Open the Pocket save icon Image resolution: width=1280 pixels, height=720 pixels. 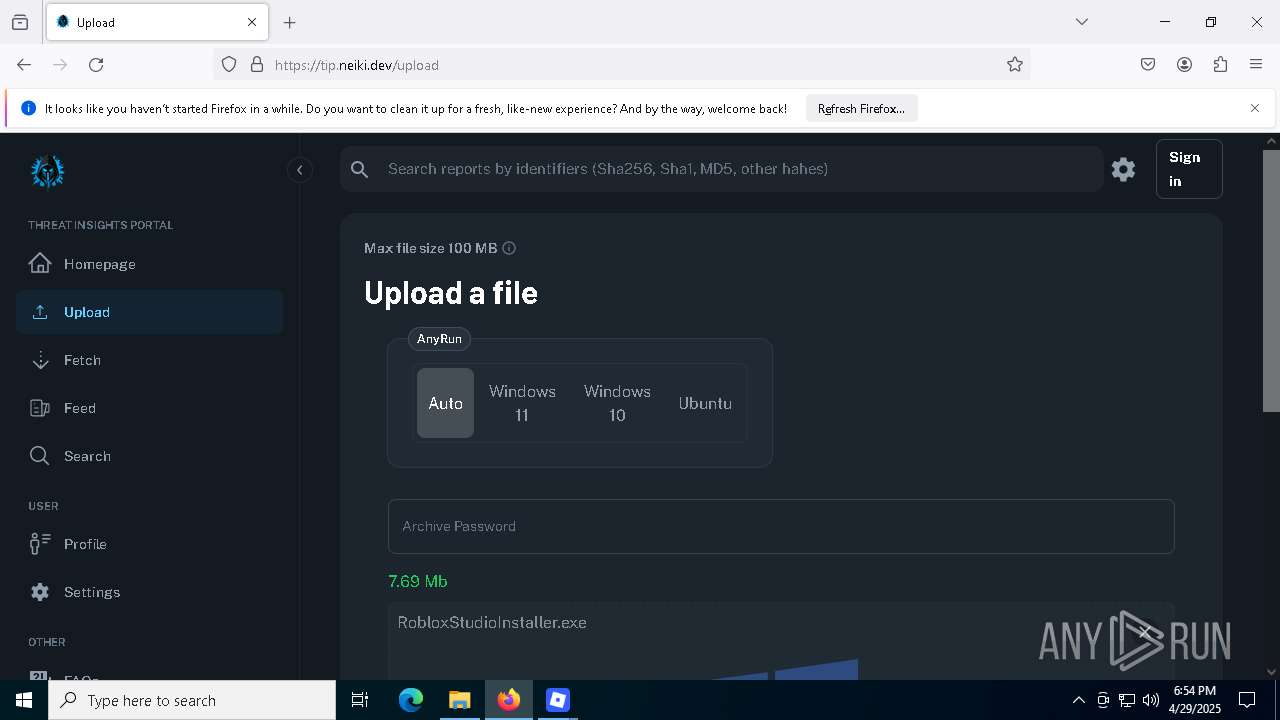[x=1148, y=64]
